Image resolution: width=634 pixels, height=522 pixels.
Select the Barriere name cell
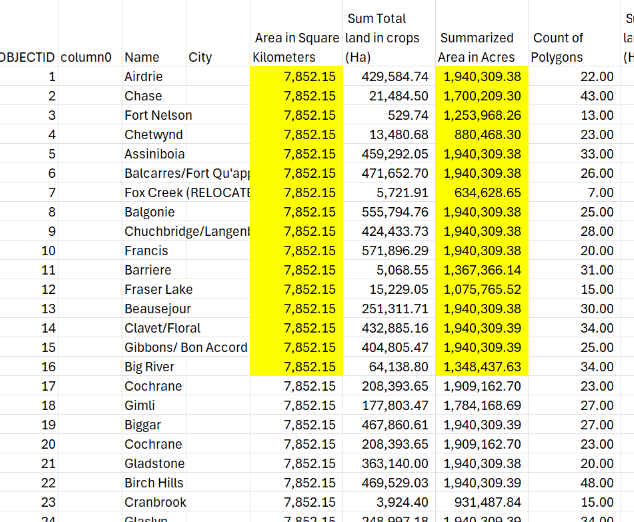148,270
